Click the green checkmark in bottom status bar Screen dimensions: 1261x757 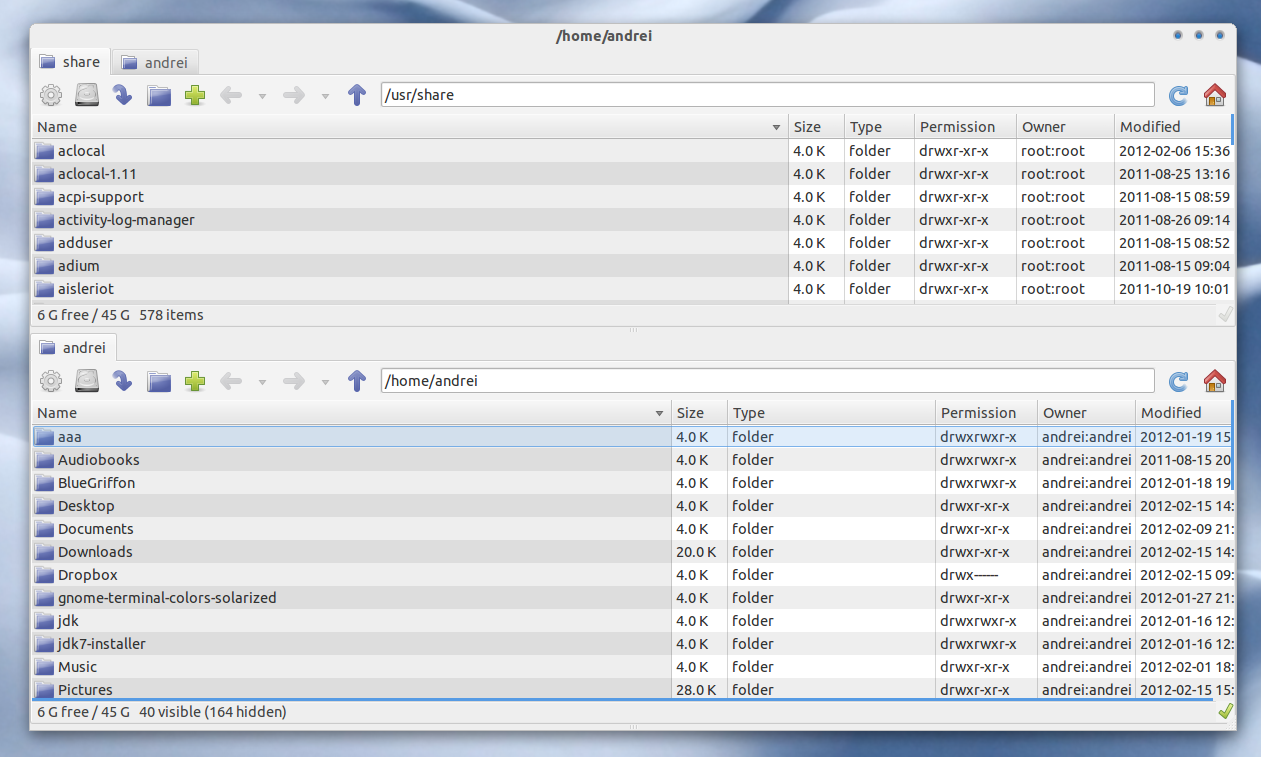[x=1225, y=711]
